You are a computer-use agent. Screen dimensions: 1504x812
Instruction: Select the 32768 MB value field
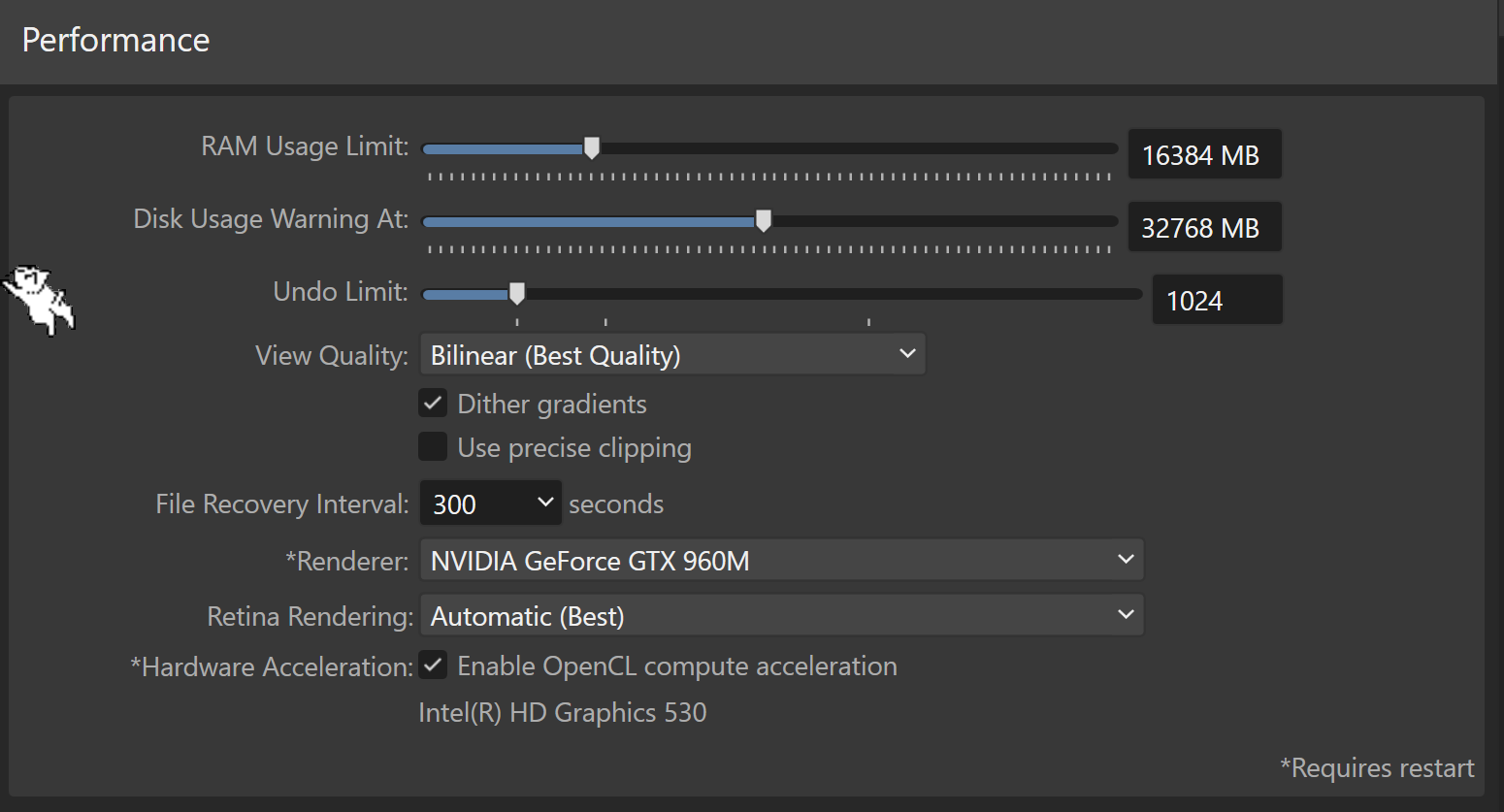coord(1204,226)
